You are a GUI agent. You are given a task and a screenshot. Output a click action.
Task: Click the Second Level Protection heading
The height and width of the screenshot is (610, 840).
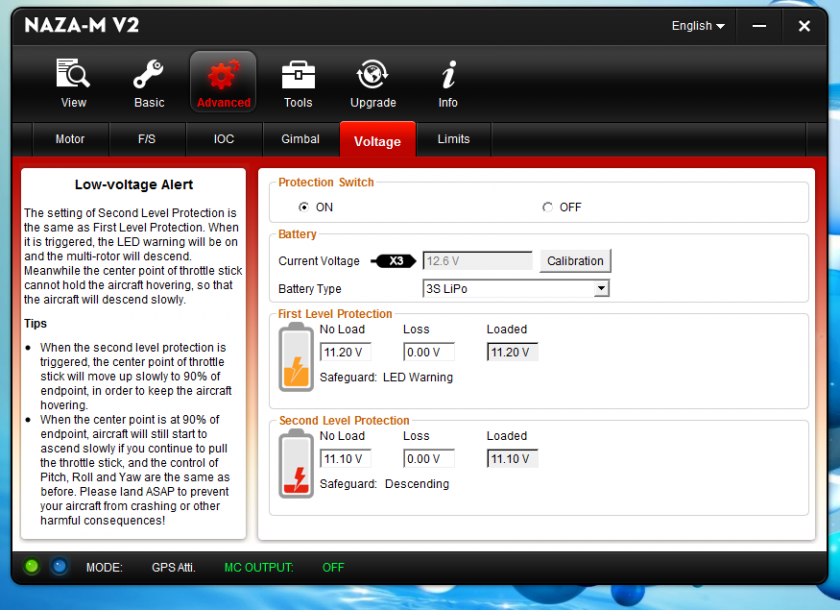(x=344, y=420)
